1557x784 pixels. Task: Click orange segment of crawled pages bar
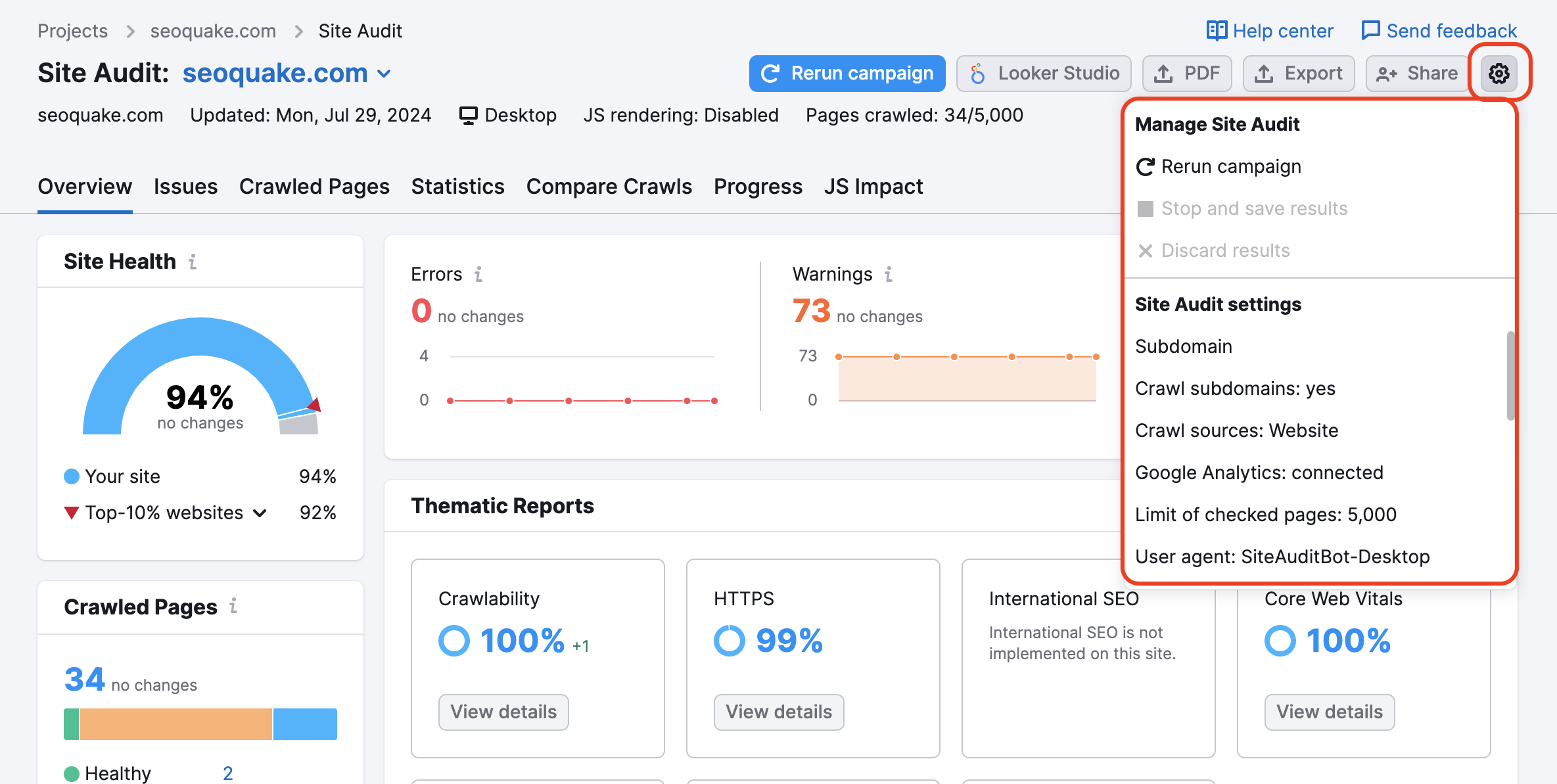(x=175, y=724)
